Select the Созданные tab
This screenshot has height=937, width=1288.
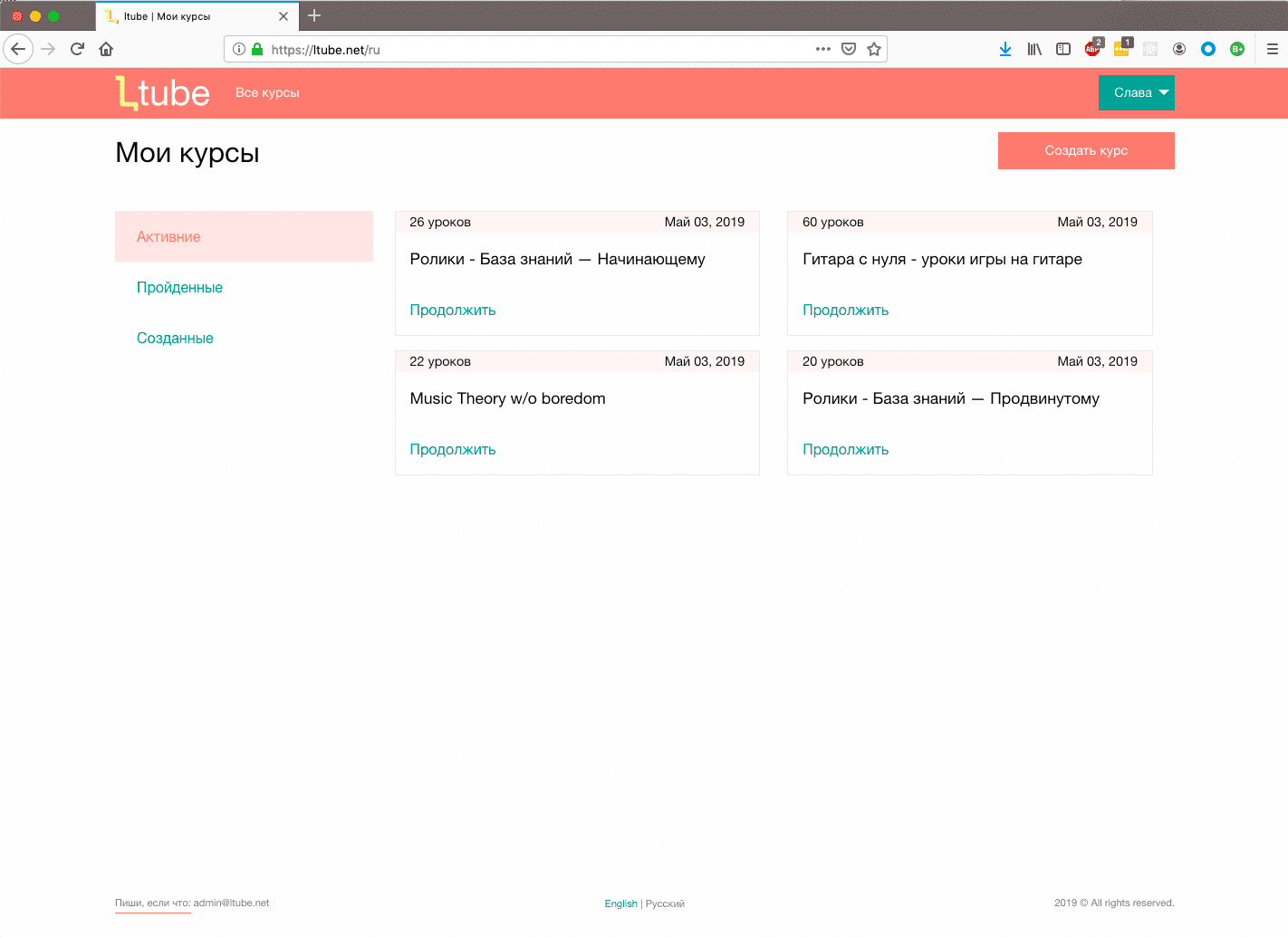[x=175, y=338]
